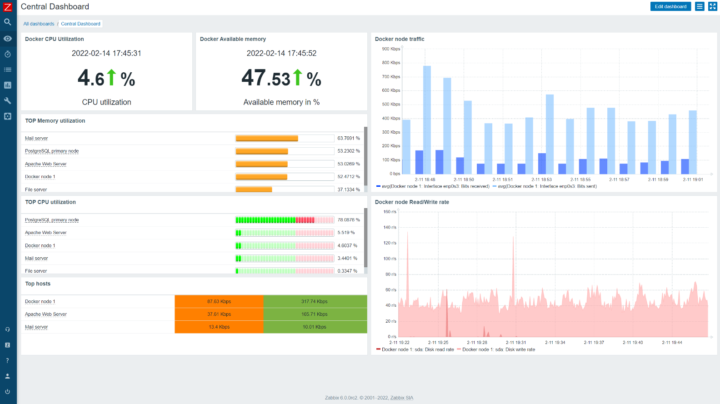This screenshot has height=404, width=720.
Task: Open the Help question mark icon
Action: [7, 360]
